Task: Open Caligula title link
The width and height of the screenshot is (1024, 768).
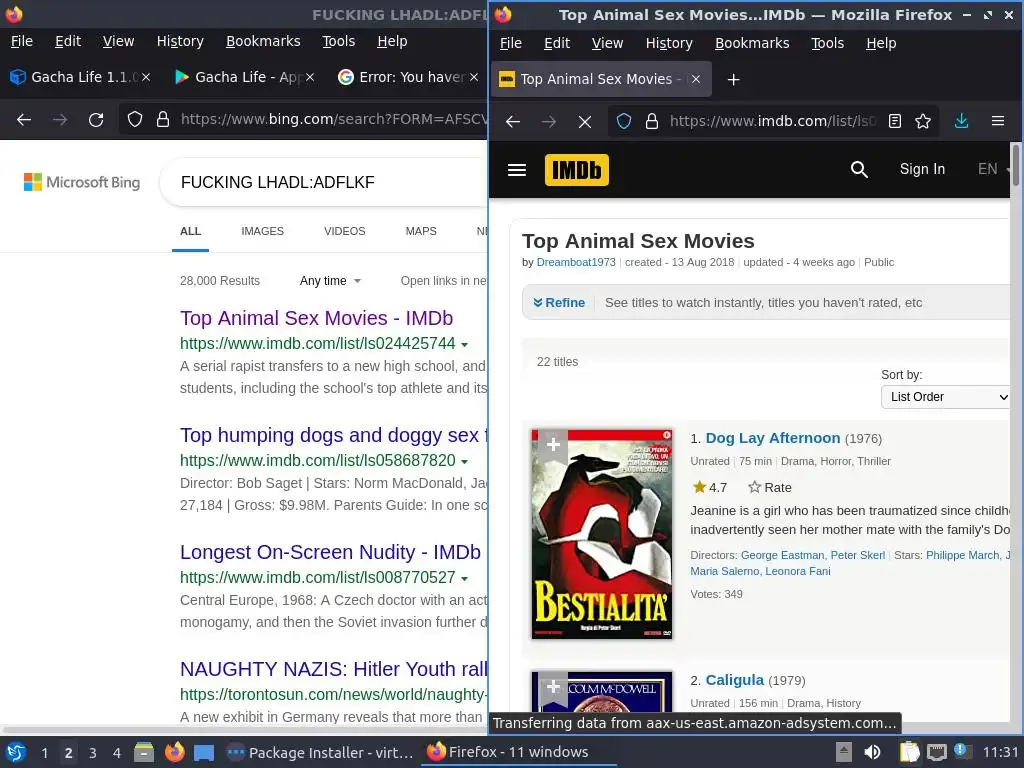Action: [735, 680]
